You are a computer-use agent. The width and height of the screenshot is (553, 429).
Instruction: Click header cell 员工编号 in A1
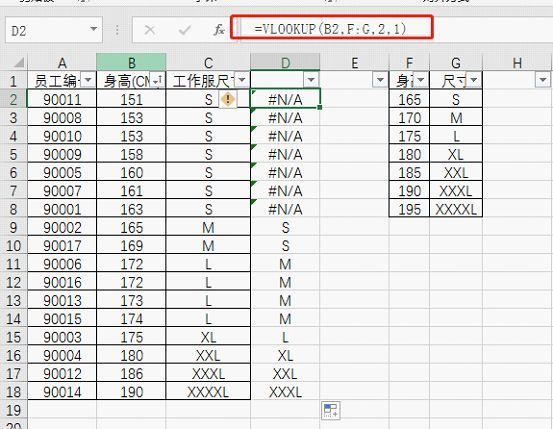[62, 81]
